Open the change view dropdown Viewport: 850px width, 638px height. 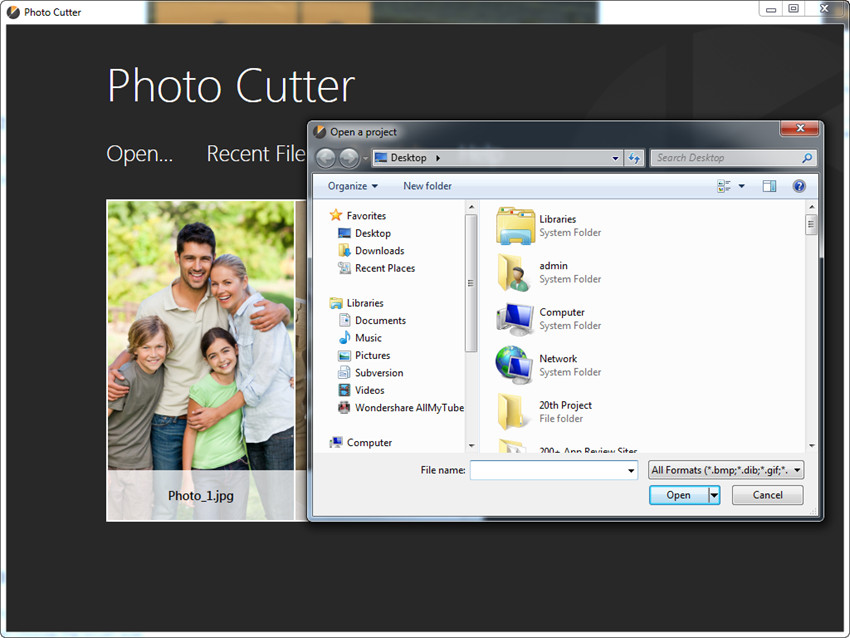point(741,186)
